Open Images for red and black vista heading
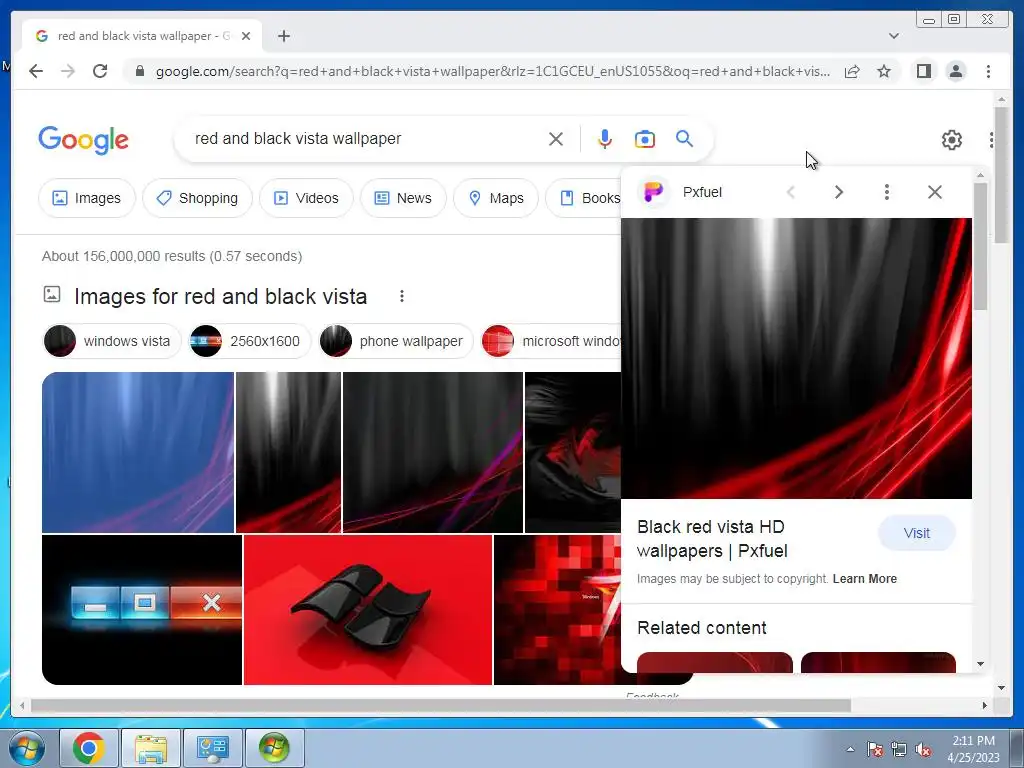This screenshot has width=1024, height=768. [220, 296]
